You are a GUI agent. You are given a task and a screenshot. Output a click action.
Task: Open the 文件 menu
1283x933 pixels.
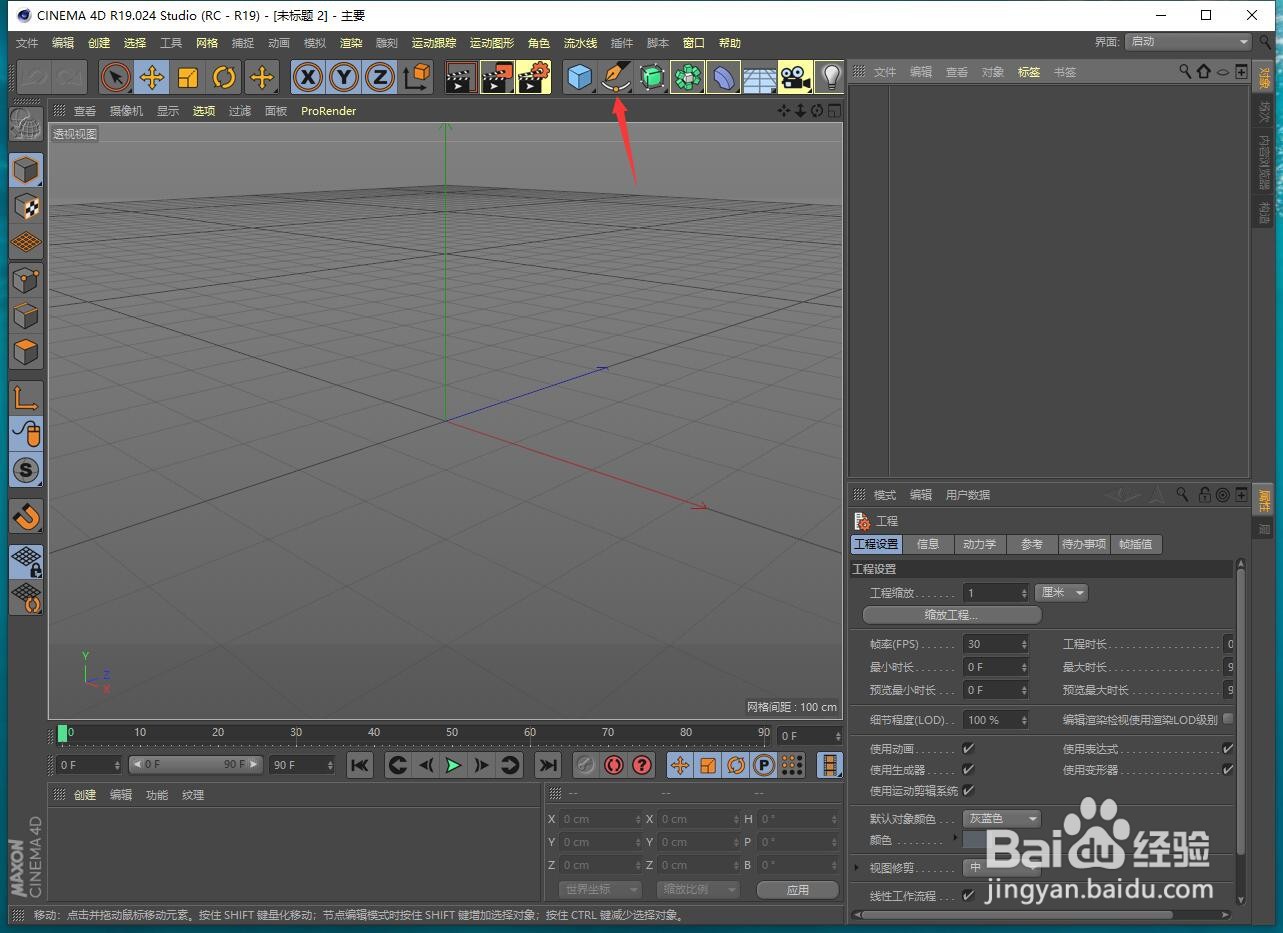point(27,43)
